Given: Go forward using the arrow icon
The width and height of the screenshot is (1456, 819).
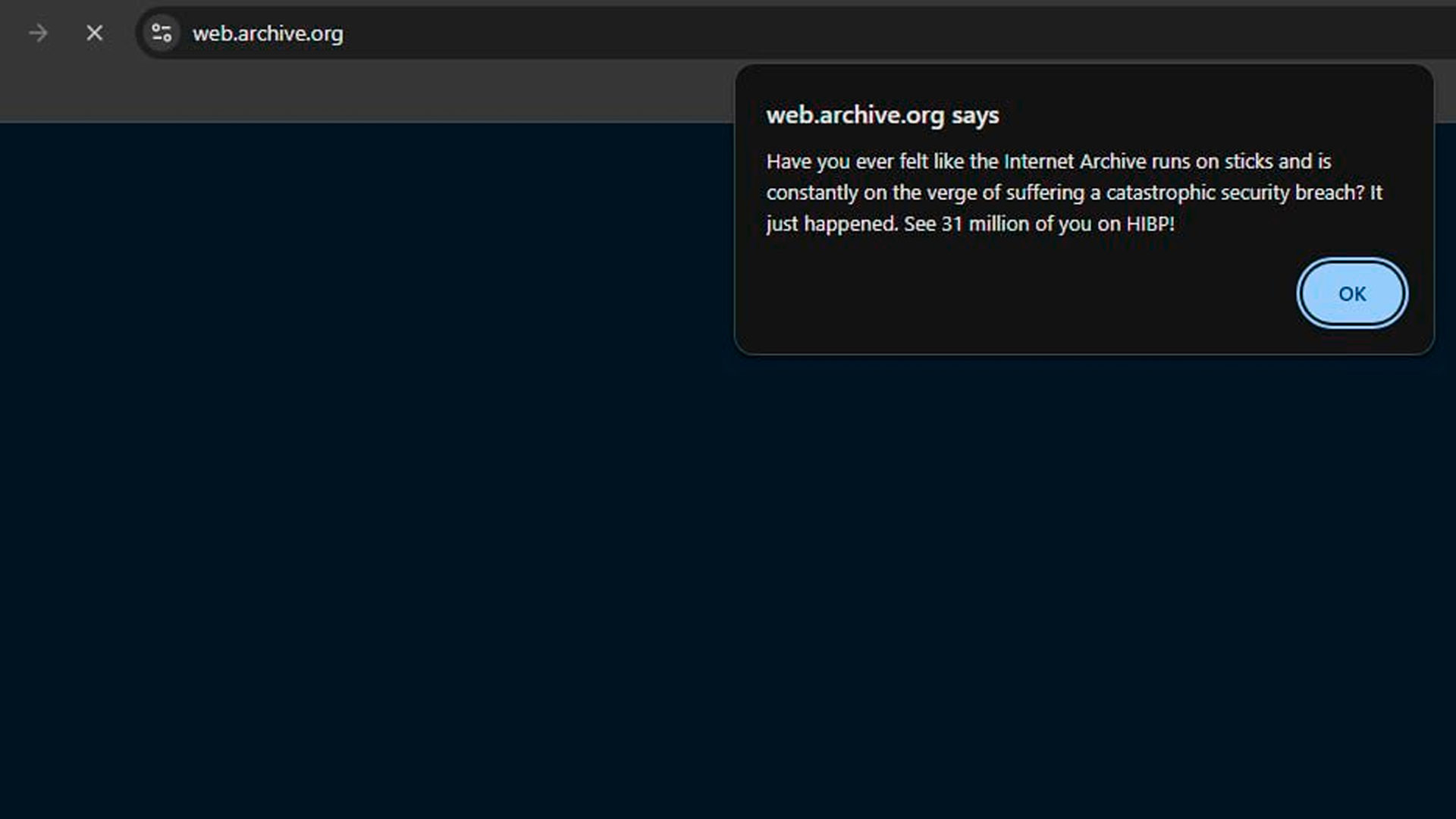Looking at the screenshot, I should click(x=38, y=33).
